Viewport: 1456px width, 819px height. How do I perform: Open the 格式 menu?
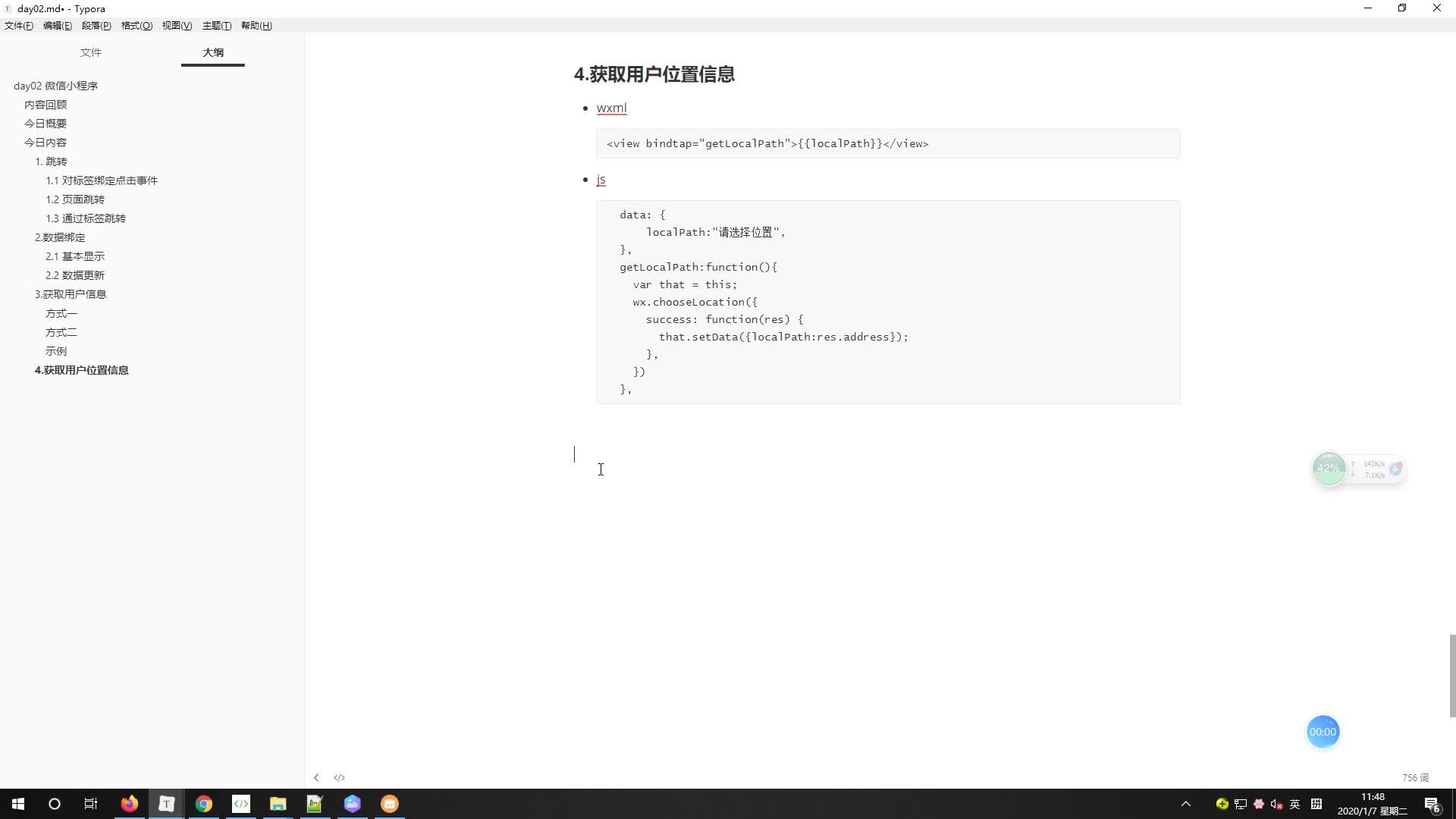(x=136, y=26)
